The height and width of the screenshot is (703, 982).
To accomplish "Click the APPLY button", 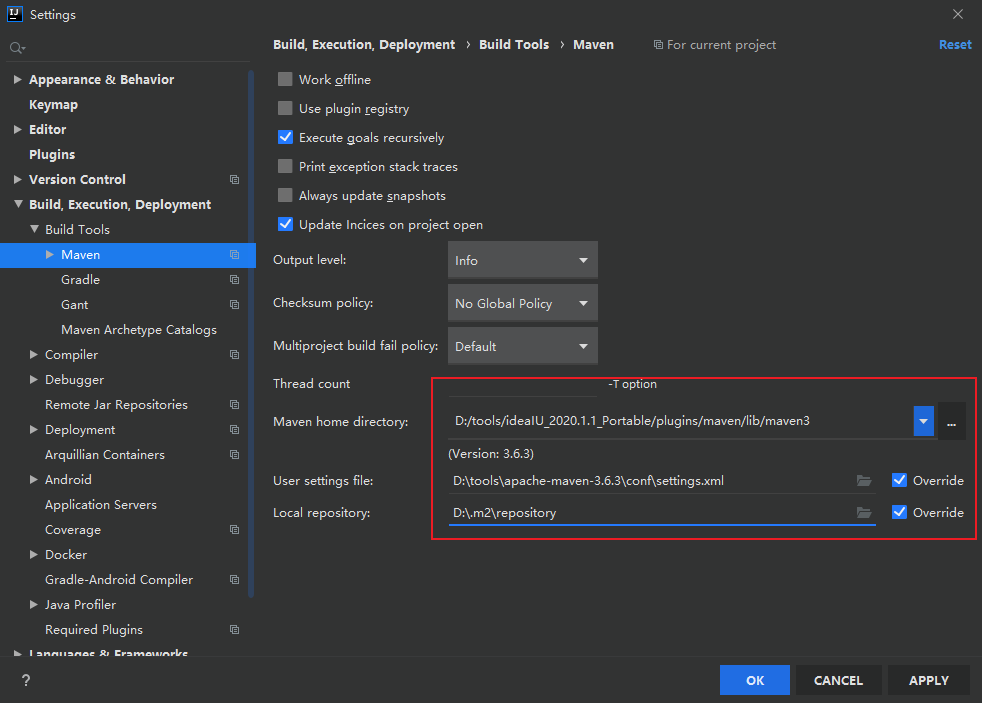I will click(x=929, y=680).
